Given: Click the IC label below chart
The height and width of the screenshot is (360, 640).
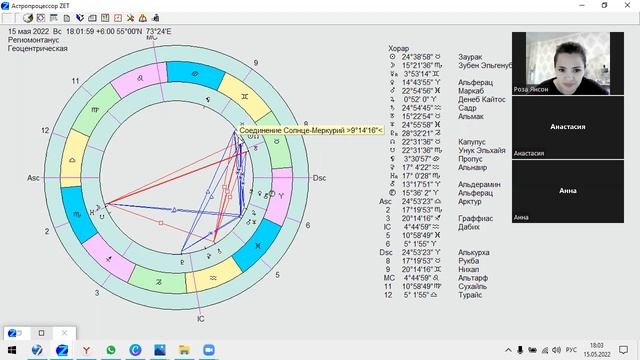Looking at the screenshot, I should (x=200, y=319).
